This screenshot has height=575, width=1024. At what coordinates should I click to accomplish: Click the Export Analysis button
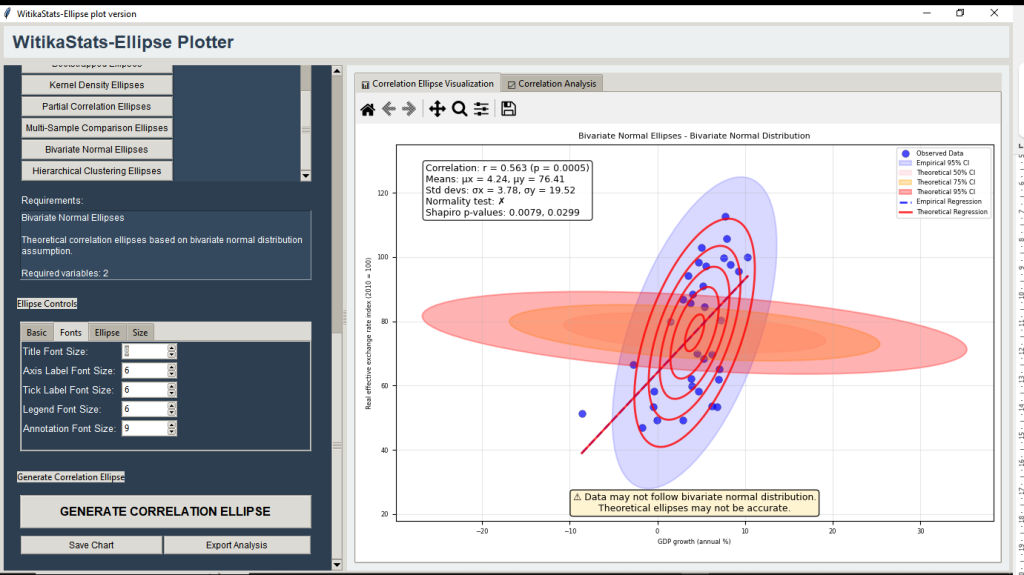236,545
